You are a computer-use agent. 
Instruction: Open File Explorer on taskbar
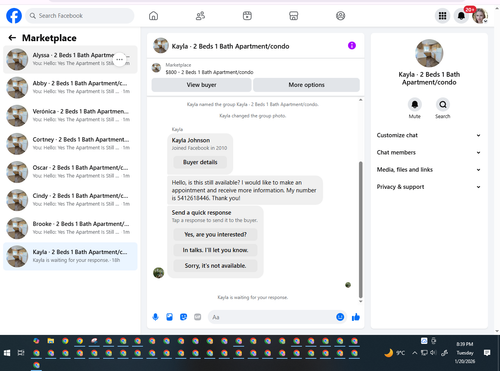click(51, 341)
